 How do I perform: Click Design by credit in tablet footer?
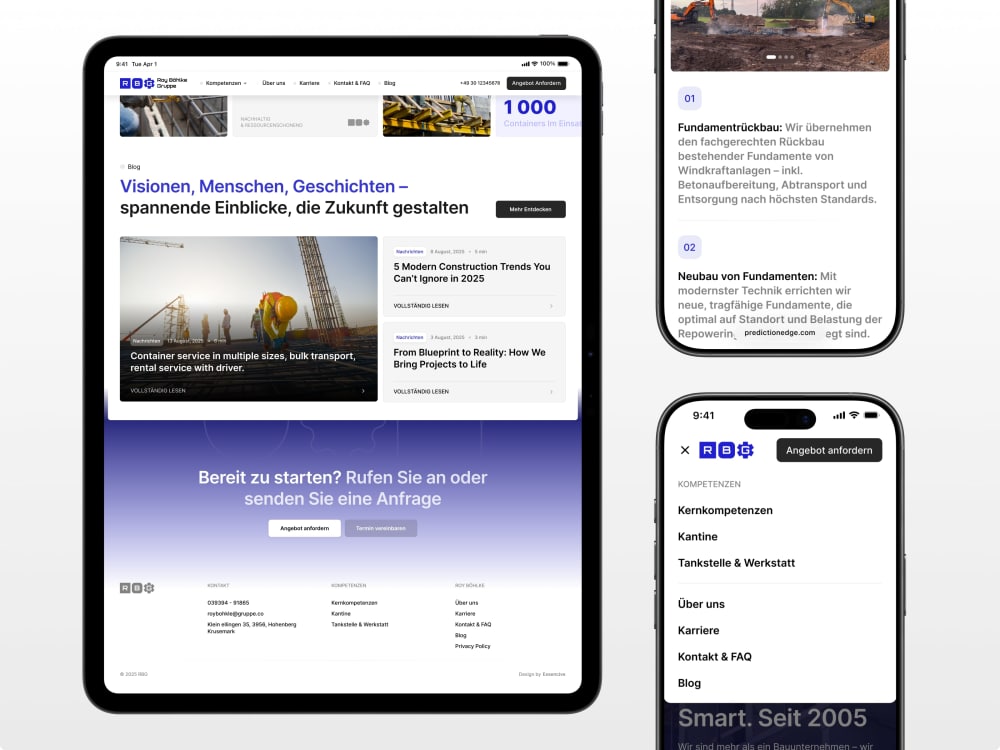coord(541,674)
